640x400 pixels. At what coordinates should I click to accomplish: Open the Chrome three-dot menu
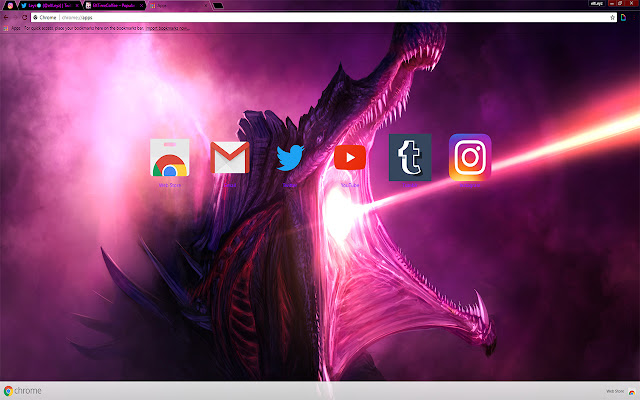634,18
